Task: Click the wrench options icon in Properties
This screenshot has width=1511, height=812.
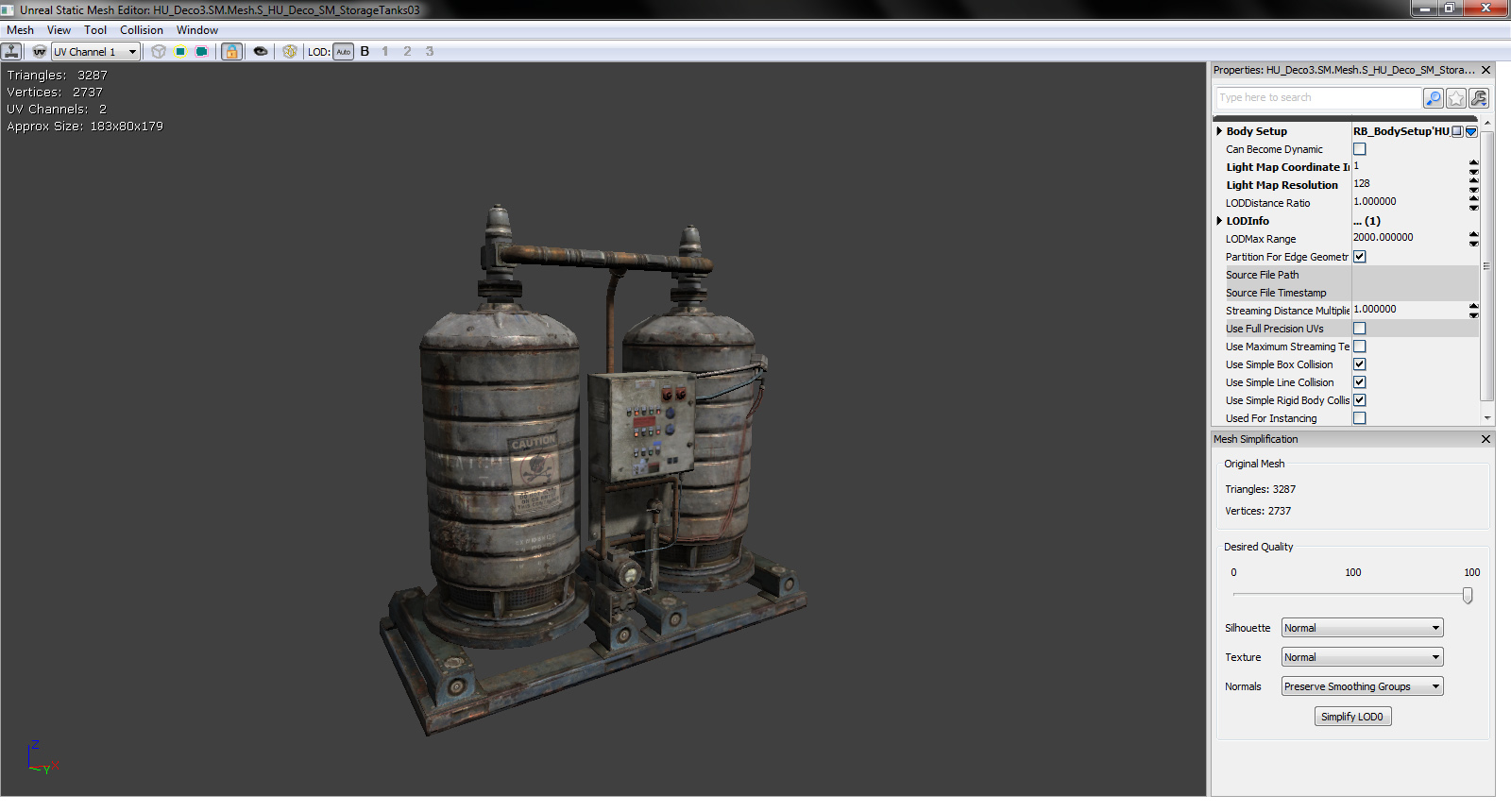Action: [x=1479, y=98]
